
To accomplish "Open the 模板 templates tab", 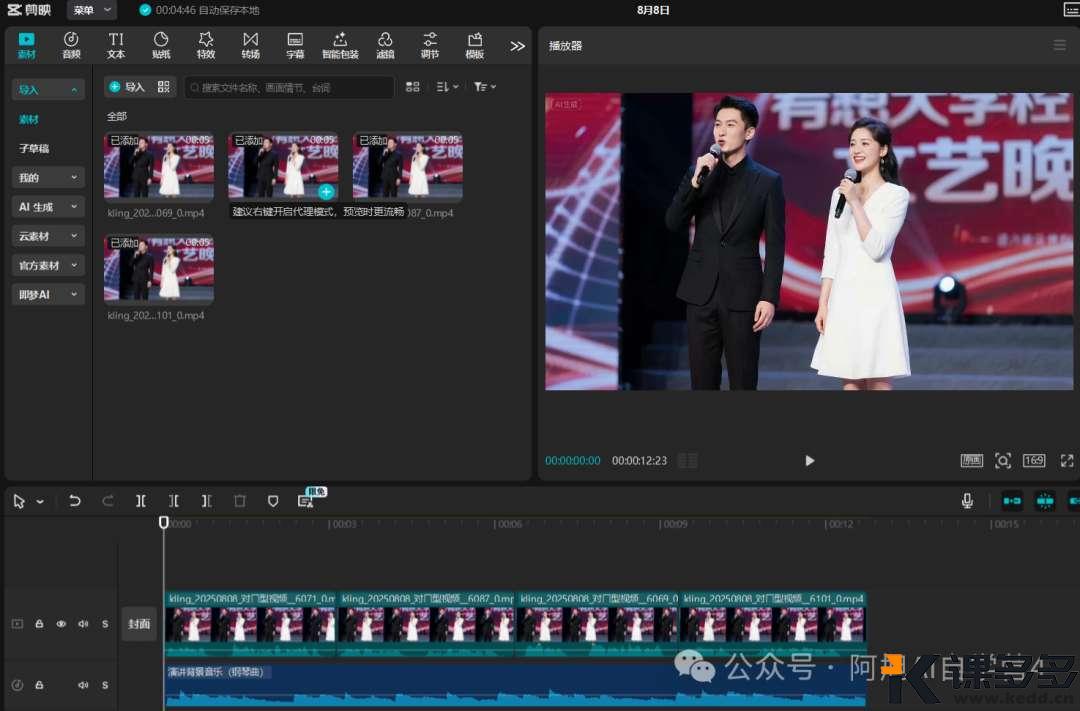I will tap(475, 45).
